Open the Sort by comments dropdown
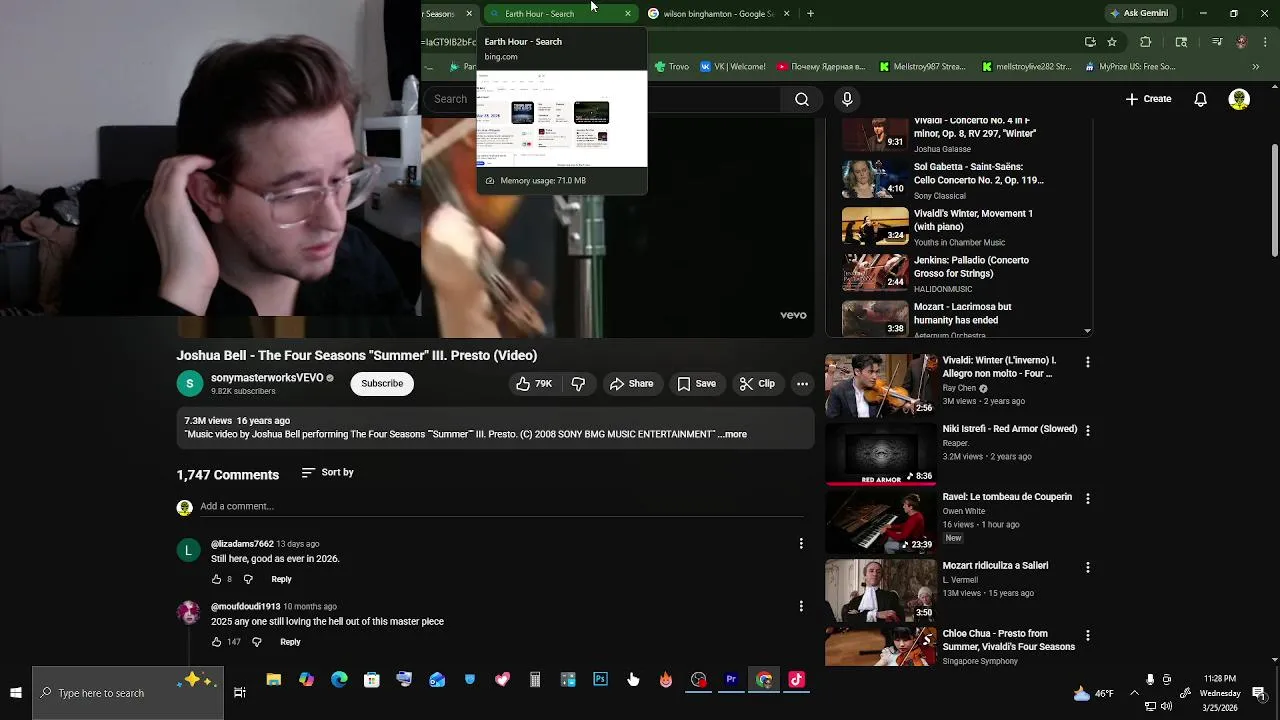1280x720 pixels. [x=327, y=472]
